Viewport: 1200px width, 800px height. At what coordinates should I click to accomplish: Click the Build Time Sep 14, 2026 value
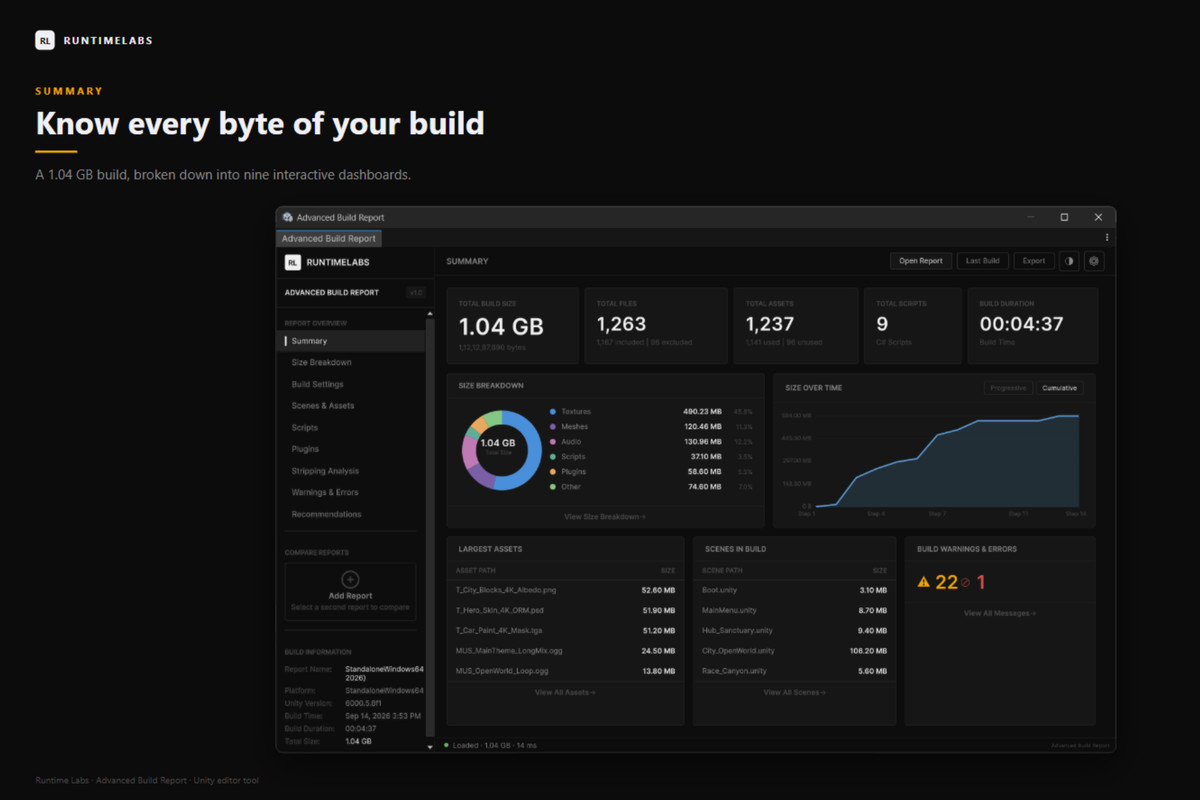[383, 716]
